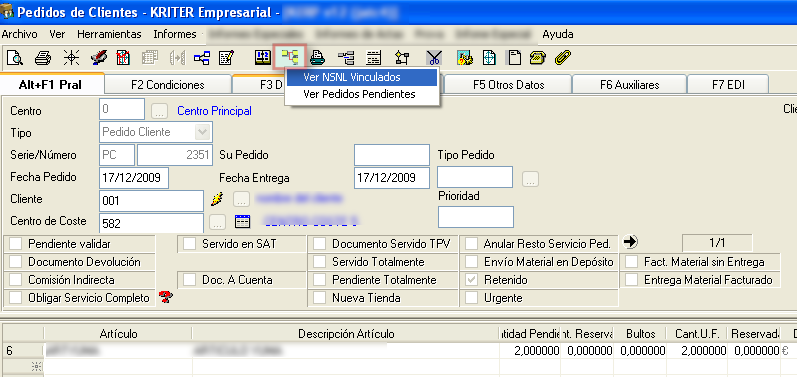Screen dimensions: 797x377
Task: Toggle the Retenido checkbox
Action: coord(472,280)
